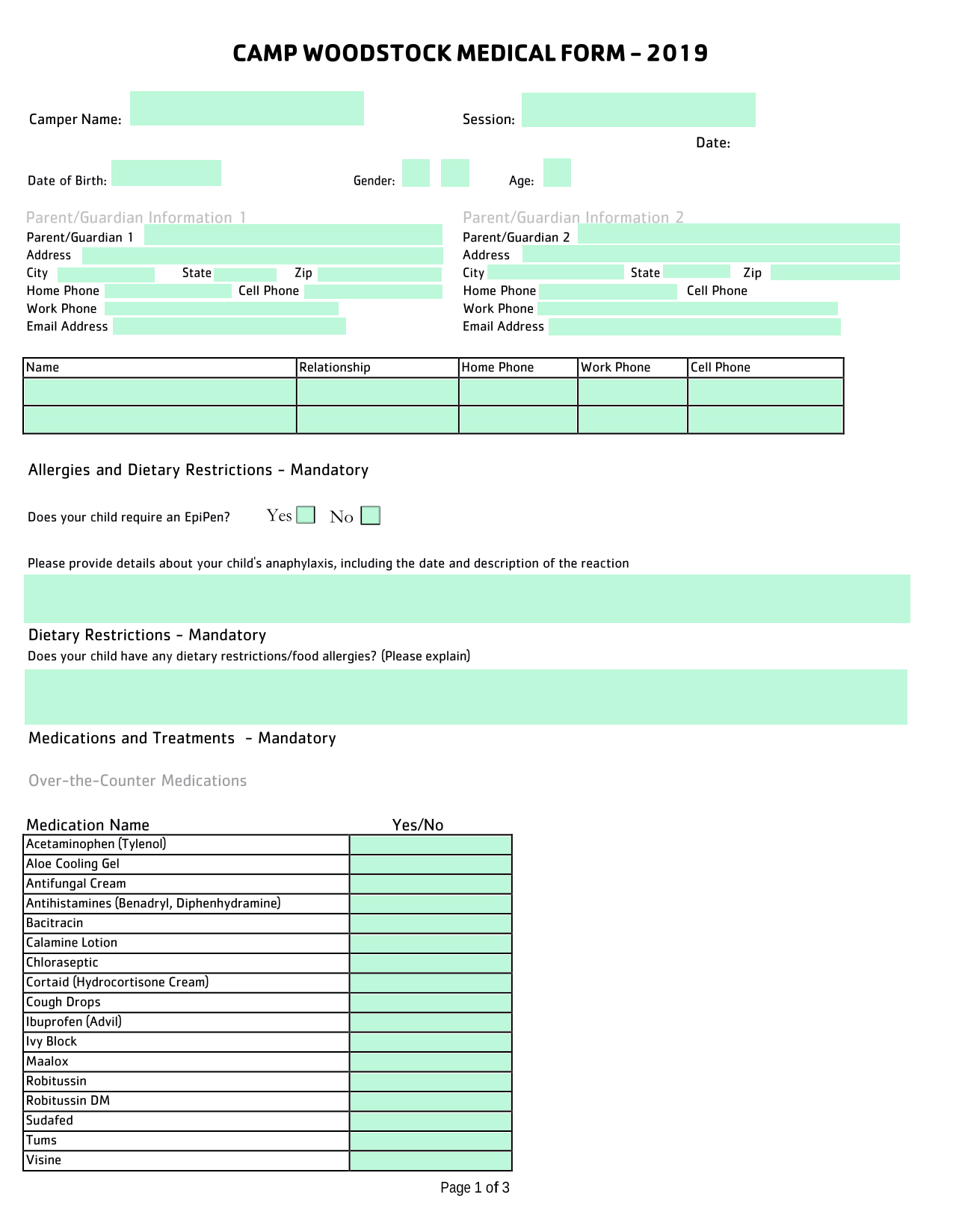Select second-row Name cell in contacts table

coord(160,420)
